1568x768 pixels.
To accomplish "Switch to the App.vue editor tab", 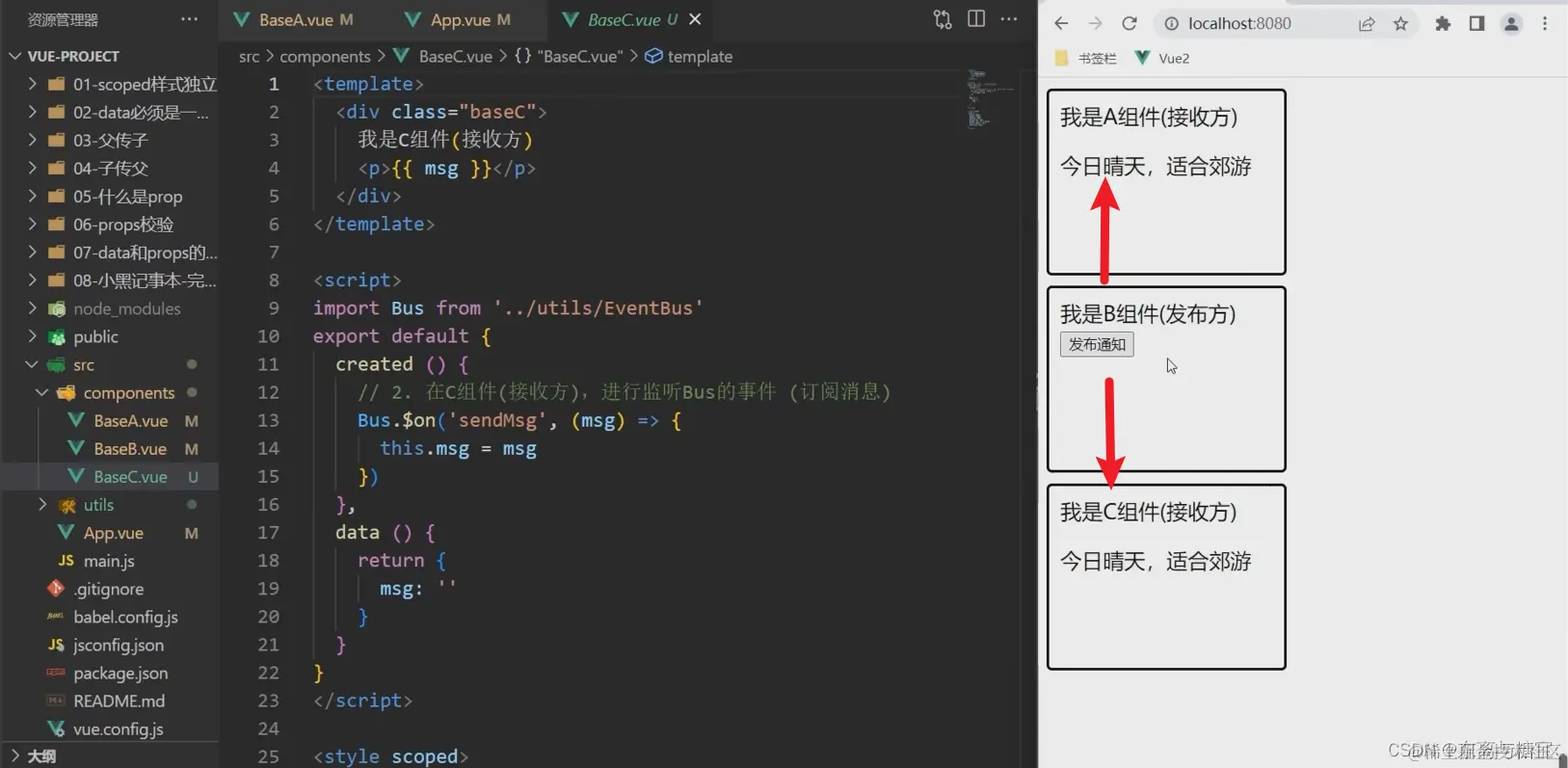I will pos(459,19).
